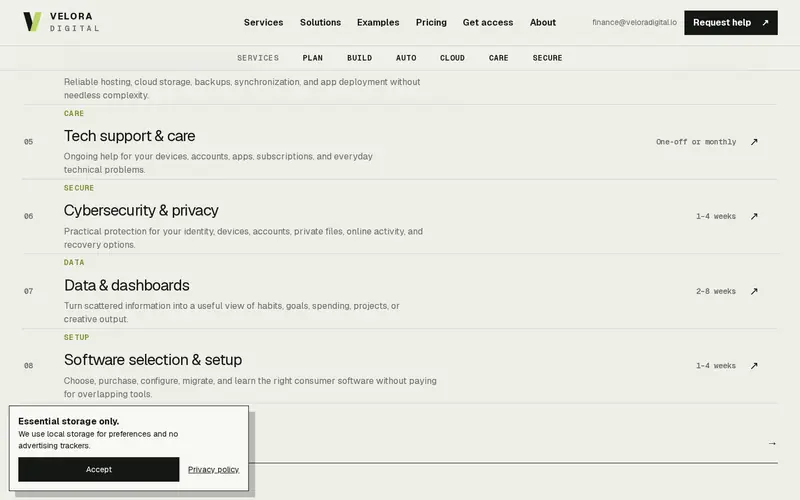Screen dimensions: 800x500
Task: Jump to the AUTO section tab
Action: tap(406, 58)
